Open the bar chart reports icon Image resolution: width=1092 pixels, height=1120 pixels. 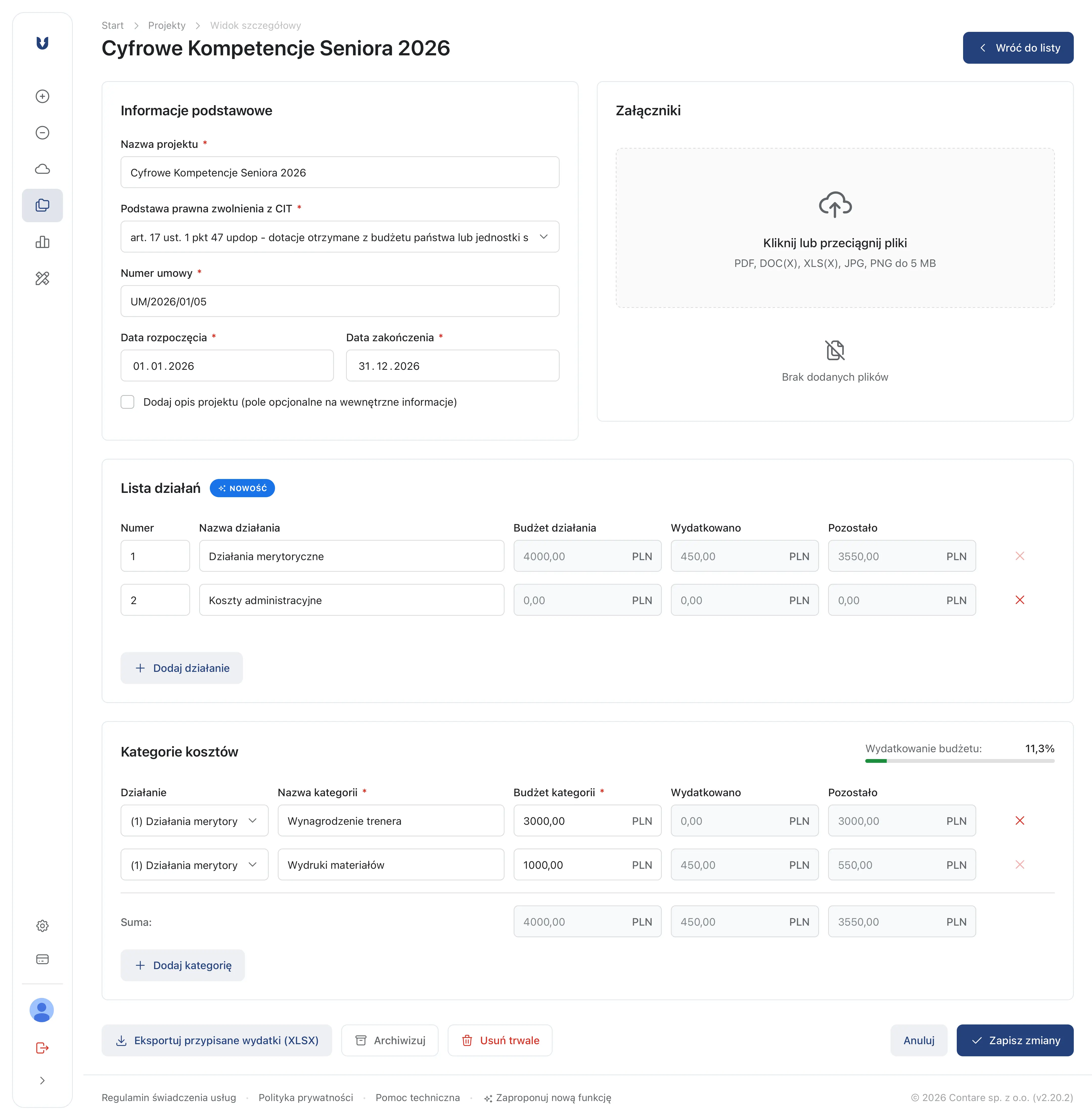42,242
